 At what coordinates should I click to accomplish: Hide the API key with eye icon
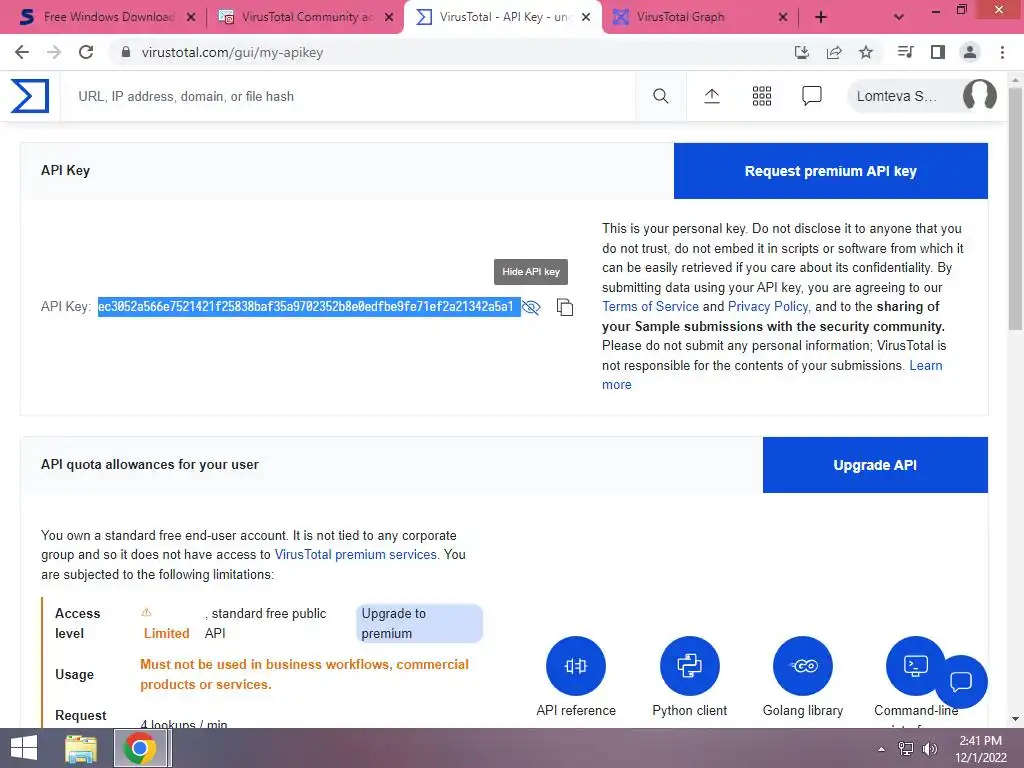531,307
